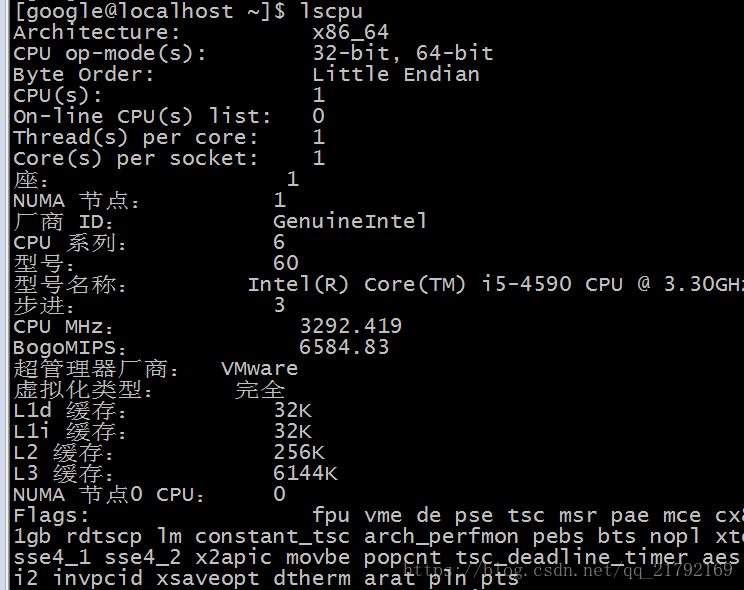Select the VMware hypervisor vendor text
The width and height of the screenshot is (744, 590).
click(260, 368)
